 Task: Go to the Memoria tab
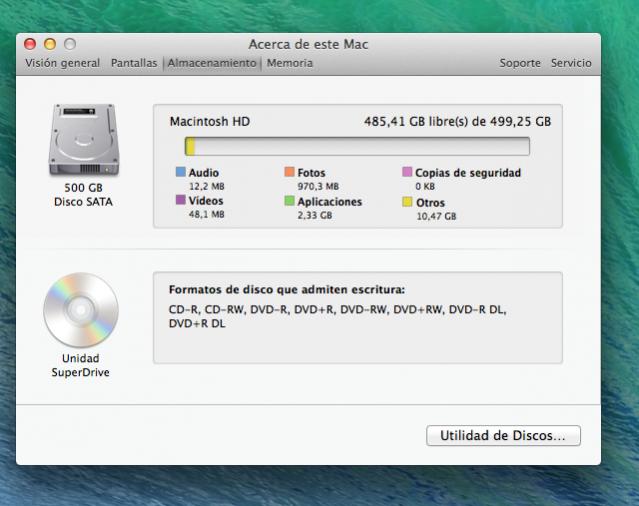pos(290,63)
